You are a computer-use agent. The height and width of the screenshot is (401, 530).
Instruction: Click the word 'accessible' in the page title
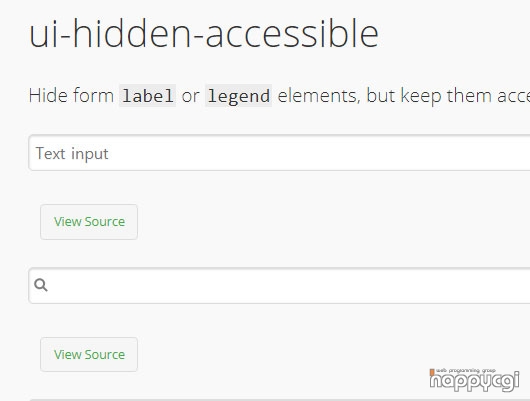point(292,34)
